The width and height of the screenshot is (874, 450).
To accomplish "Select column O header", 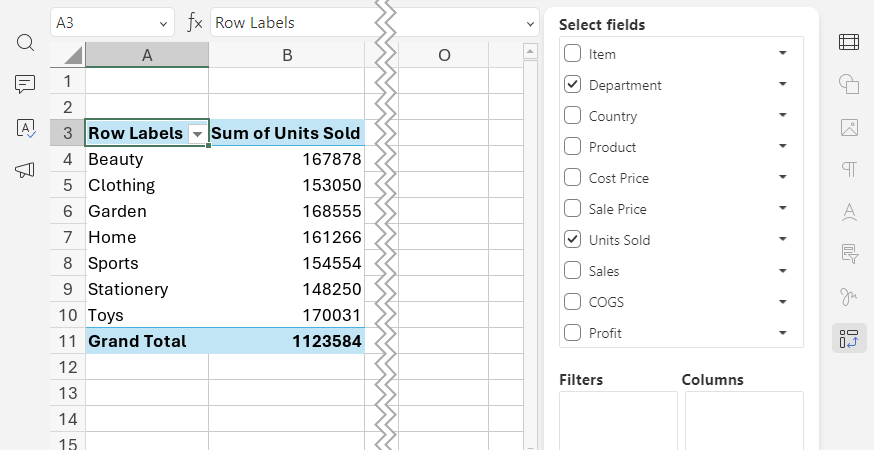I will click(444, 55).
